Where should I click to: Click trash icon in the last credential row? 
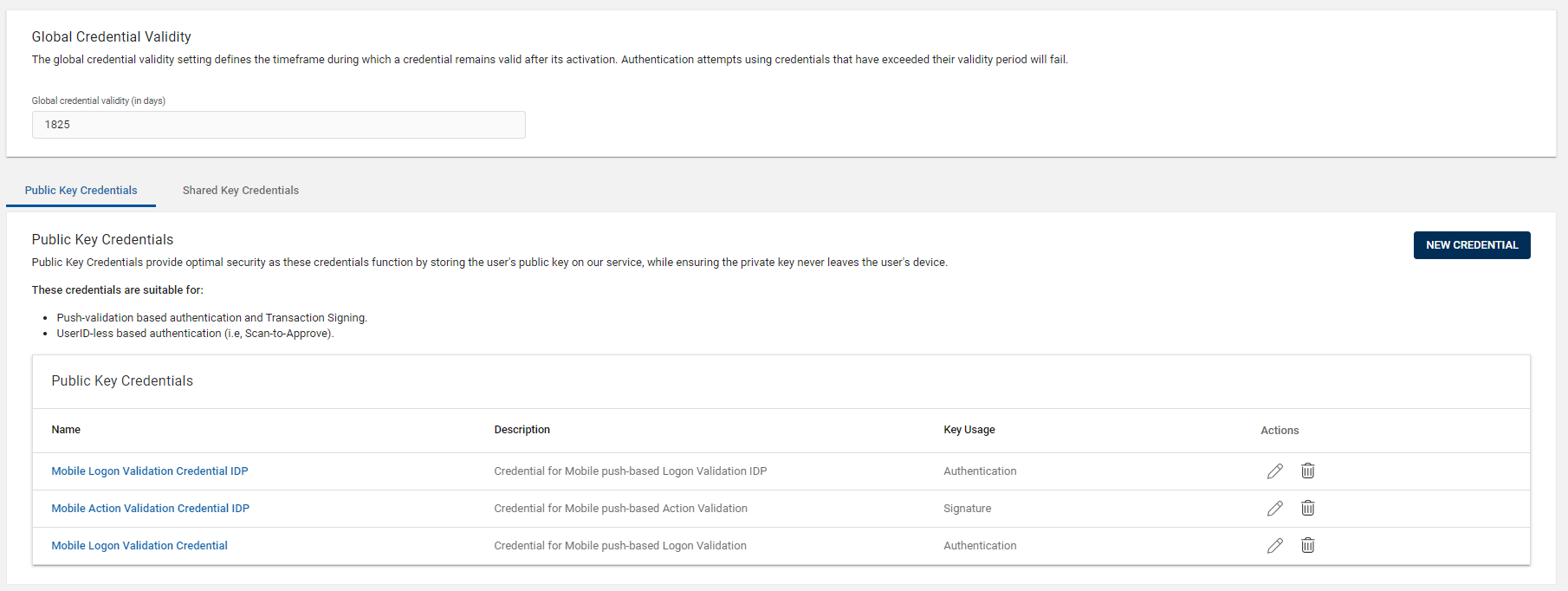[x=1307, y=546]
